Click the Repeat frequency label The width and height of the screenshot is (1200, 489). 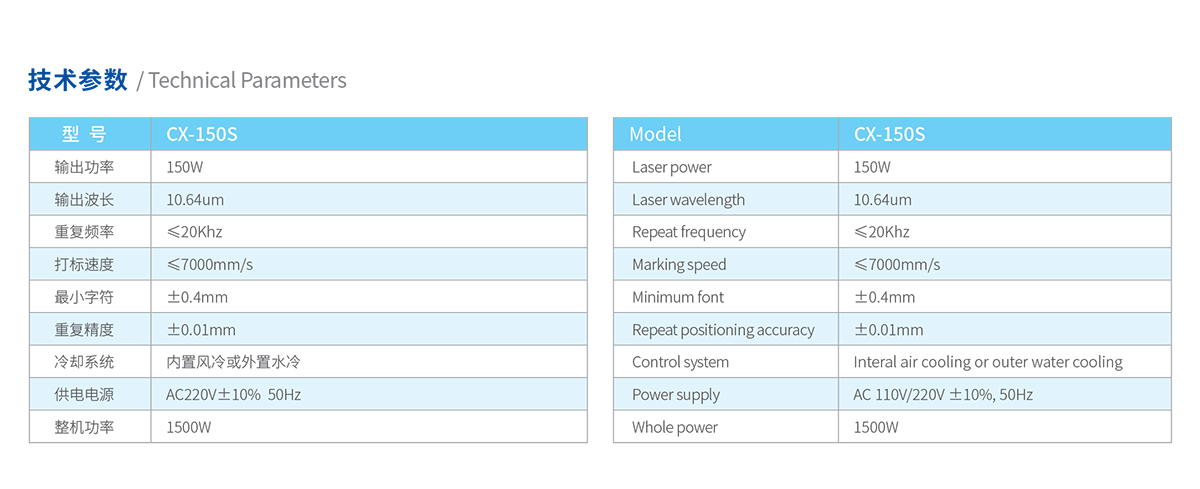(x=689, y=232)
